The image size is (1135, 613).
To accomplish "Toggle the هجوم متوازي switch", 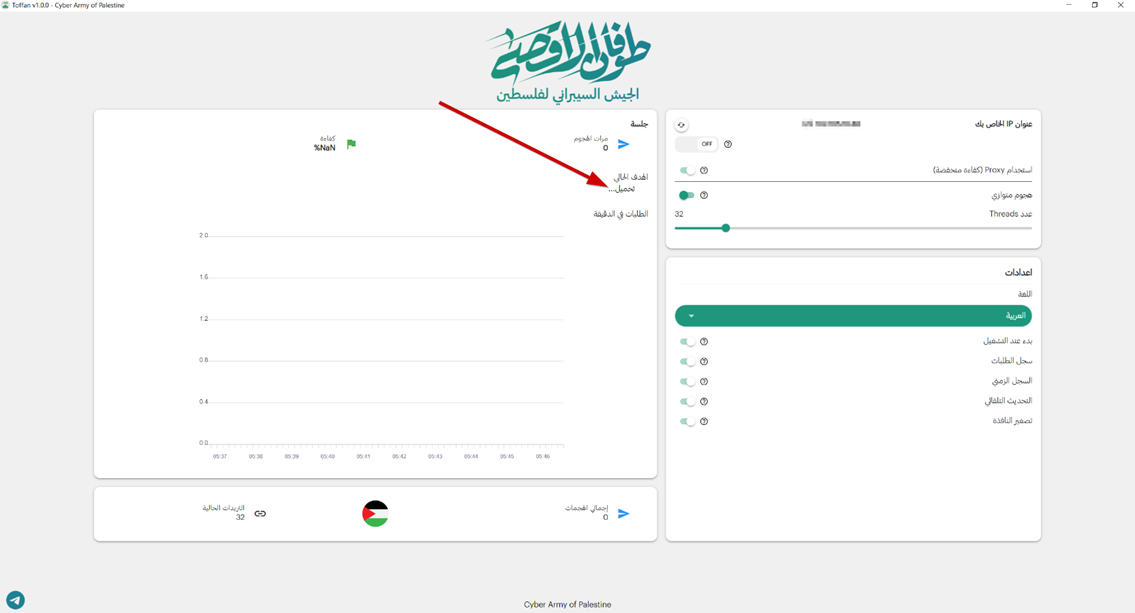I will pos(687,195).
